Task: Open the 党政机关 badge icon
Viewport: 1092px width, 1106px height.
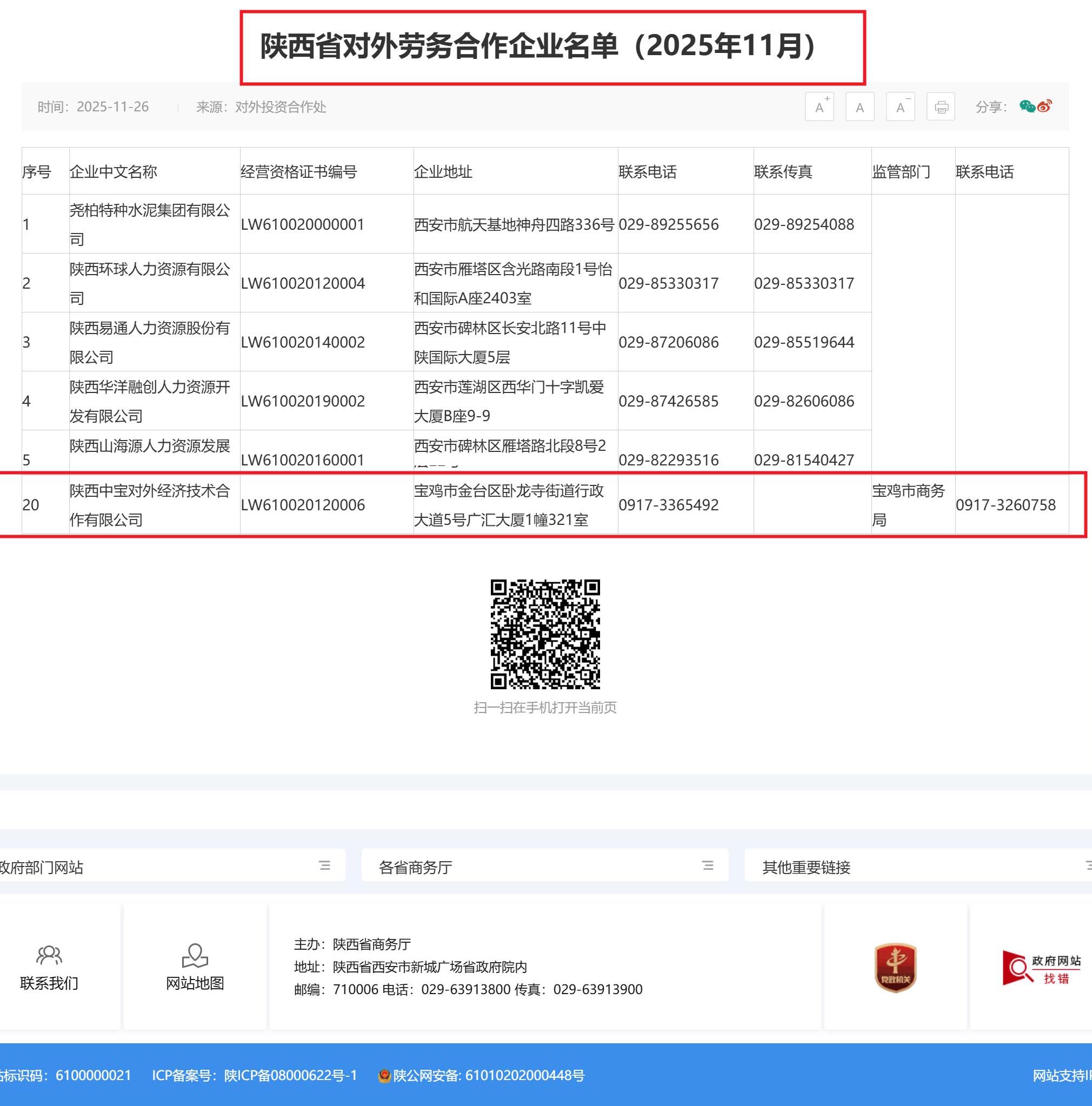Action: click(x=895, y=968)
